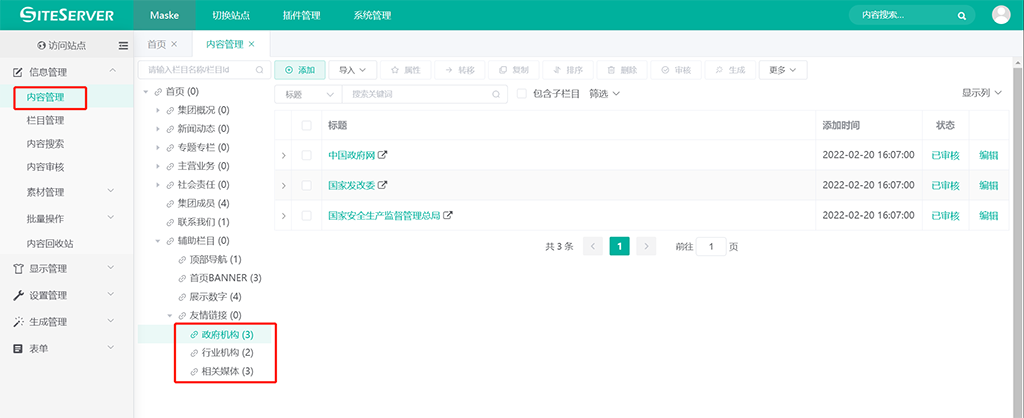This screenshot has height=418, width=1024.
Task: Click the page number jump input field
Action: (710, 246)
